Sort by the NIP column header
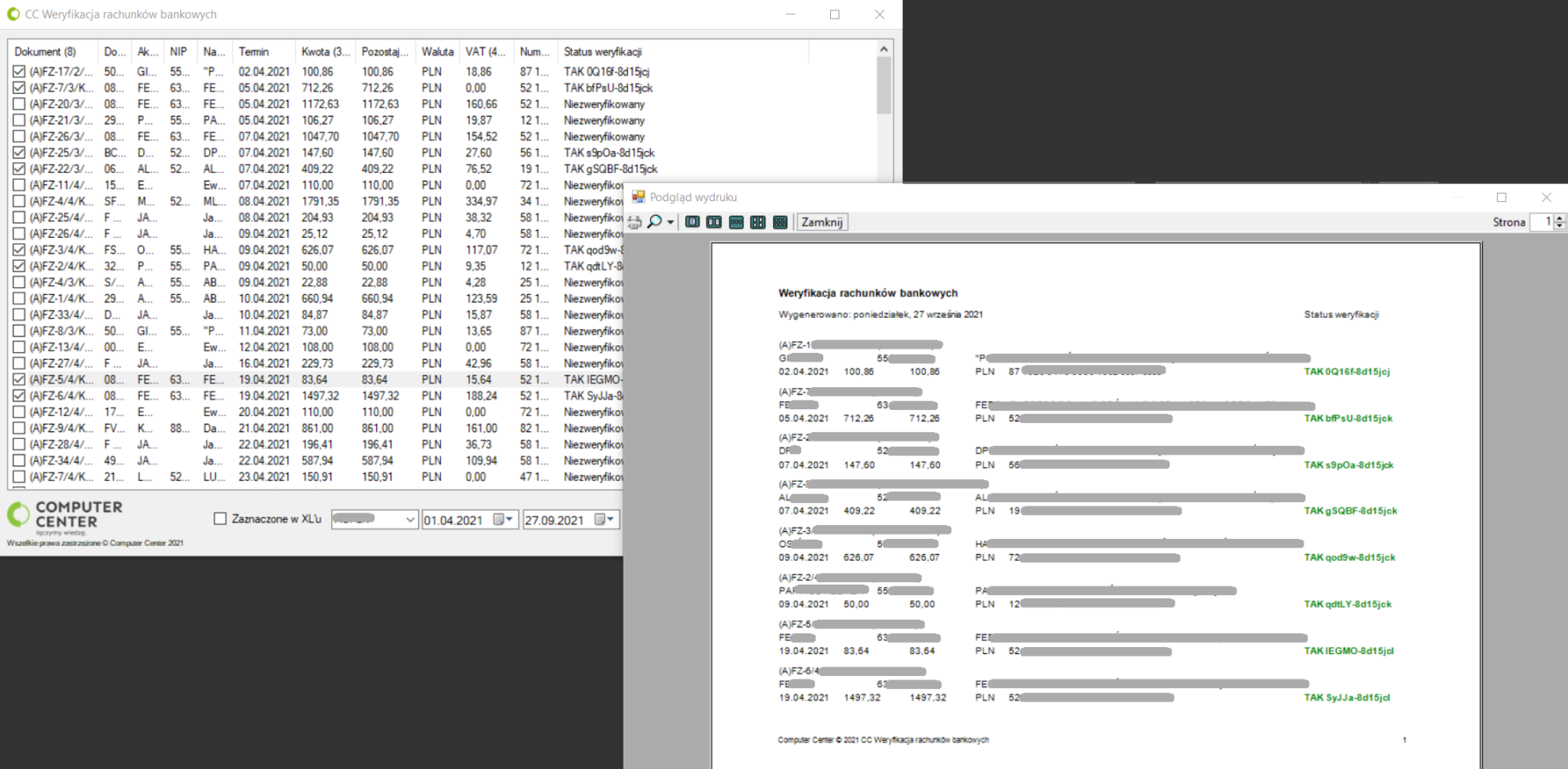This screenshot has width=1568, height=769. tap(180, 52)
